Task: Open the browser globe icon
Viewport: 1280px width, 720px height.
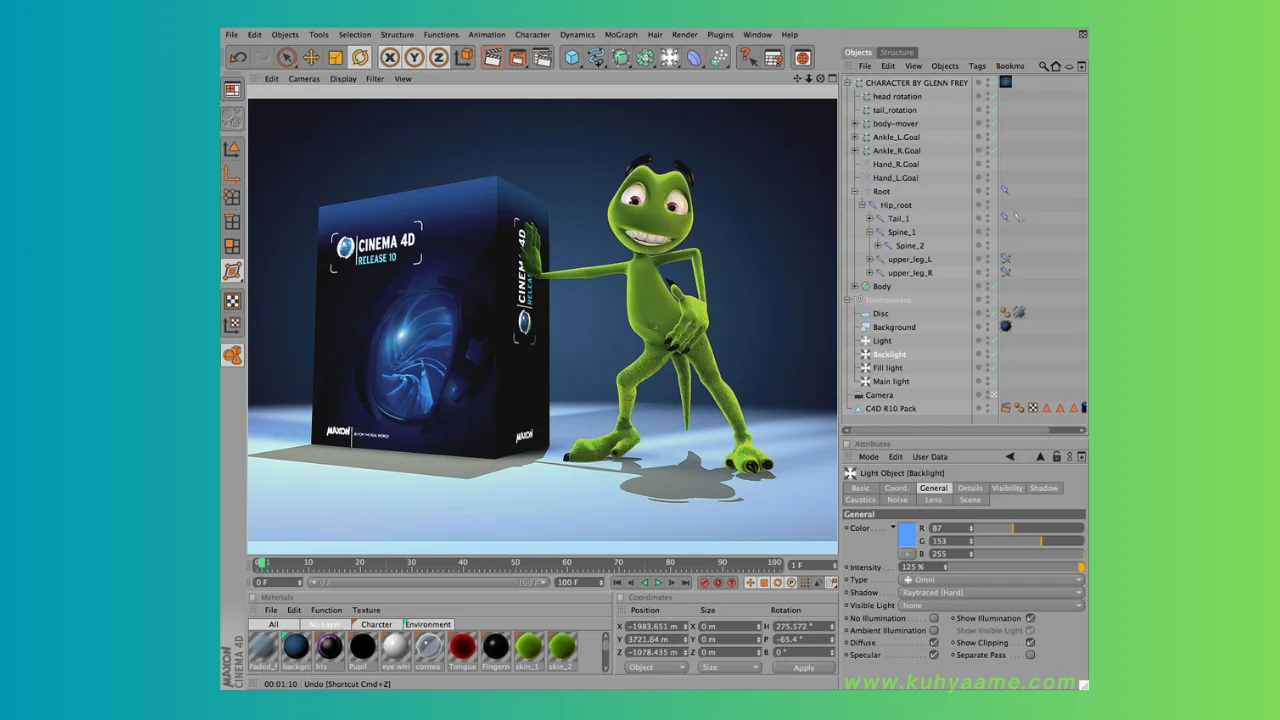Action: (x=802, y=58)
